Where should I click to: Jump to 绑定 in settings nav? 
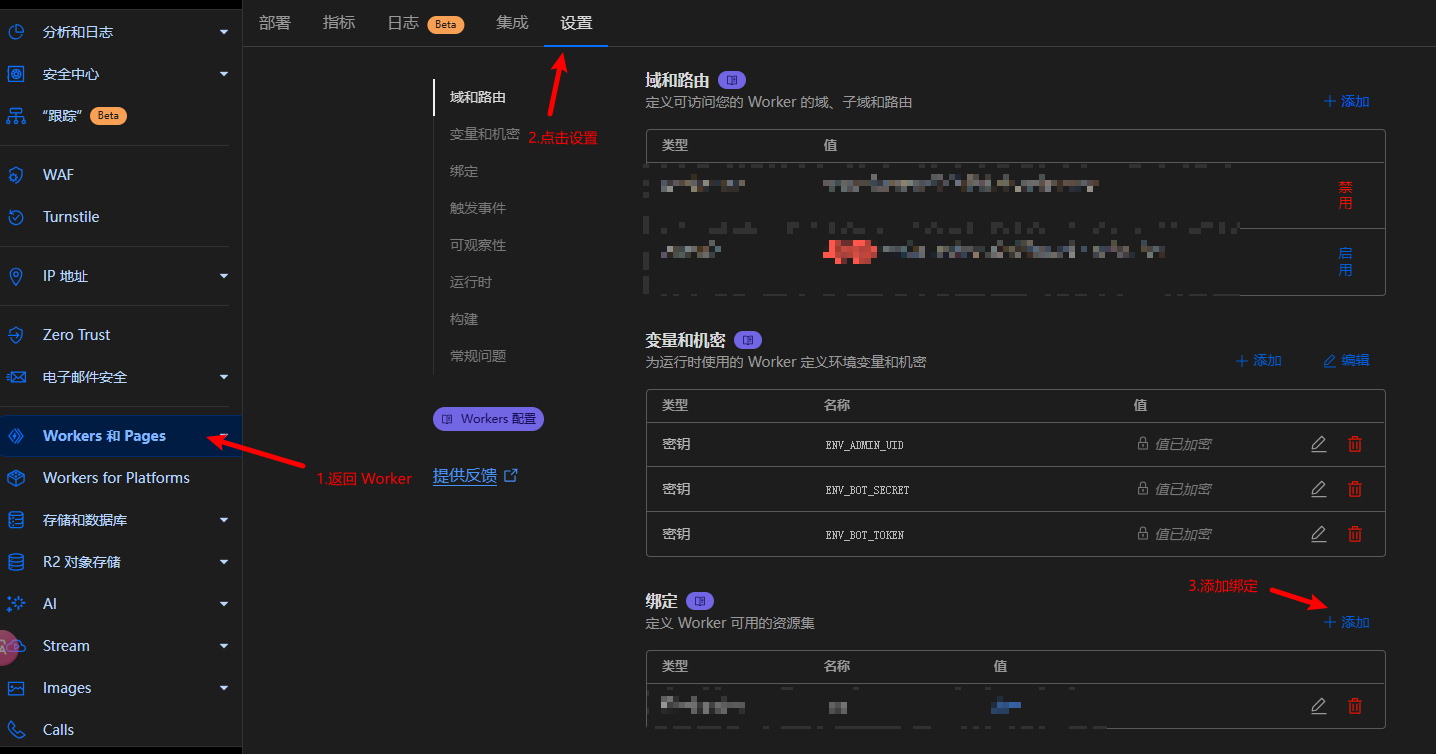[x=464, y=171]
